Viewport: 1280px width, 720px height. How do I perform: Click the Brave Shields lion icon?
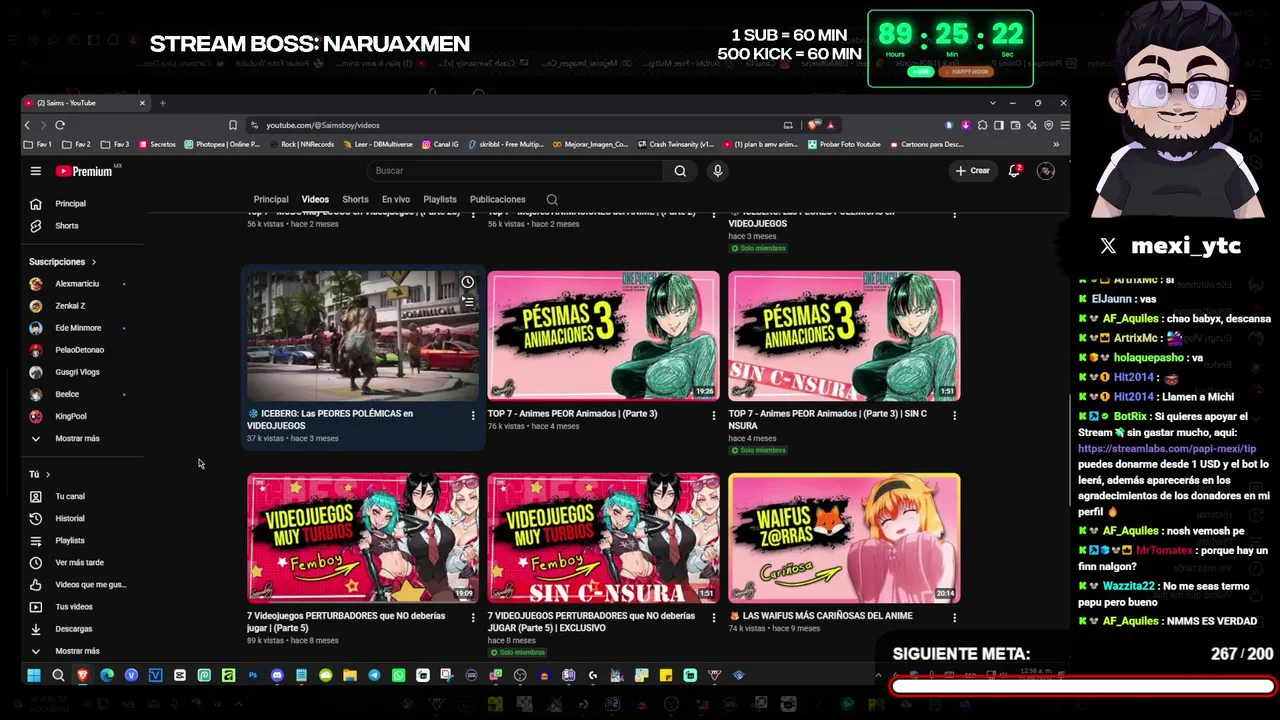[x=814, y=125]
